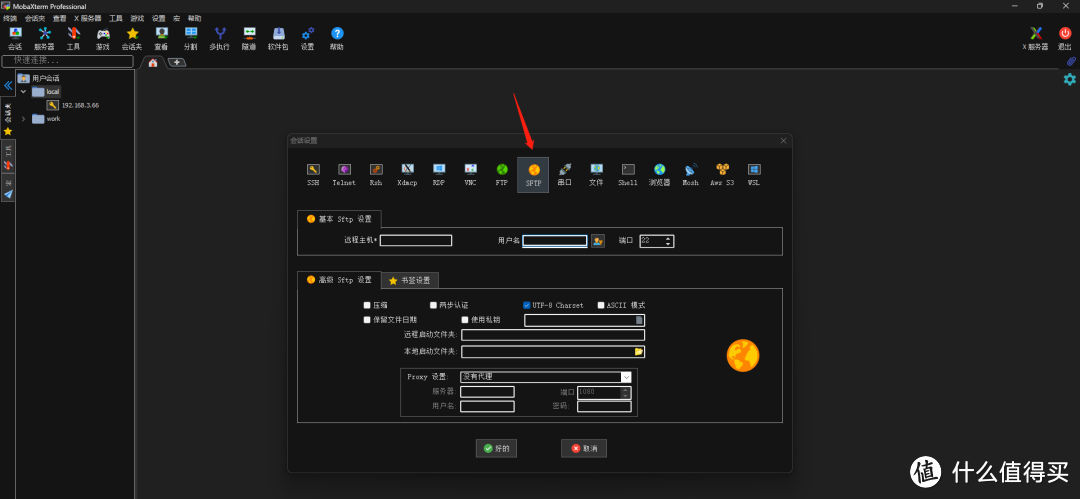1080x499 pixels.
Task: Switch to the 高级 Sftp 设置 tab
Action: (x=339, y=280)
